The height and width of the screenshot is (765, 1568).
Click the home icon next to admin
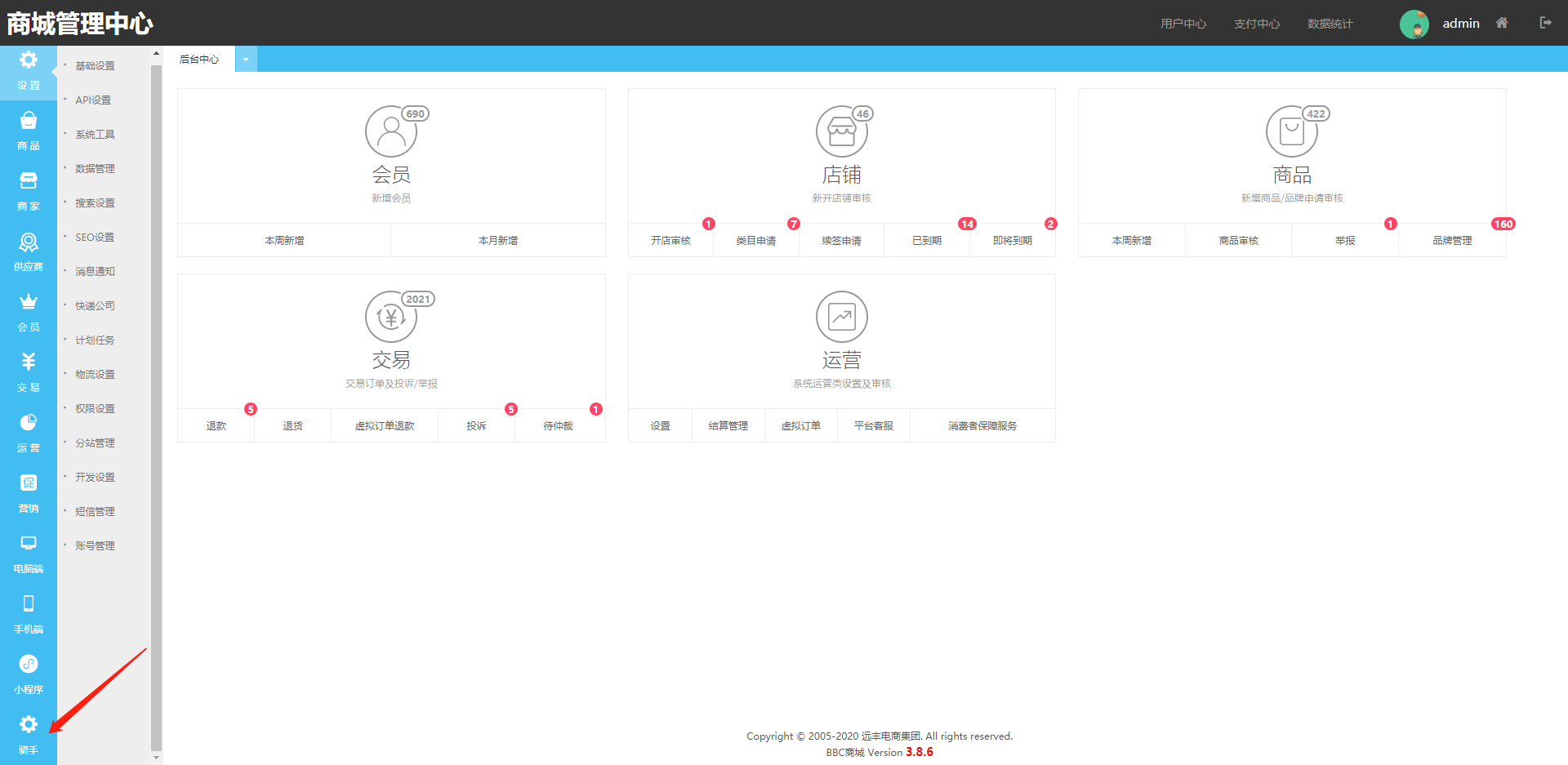1502,23
